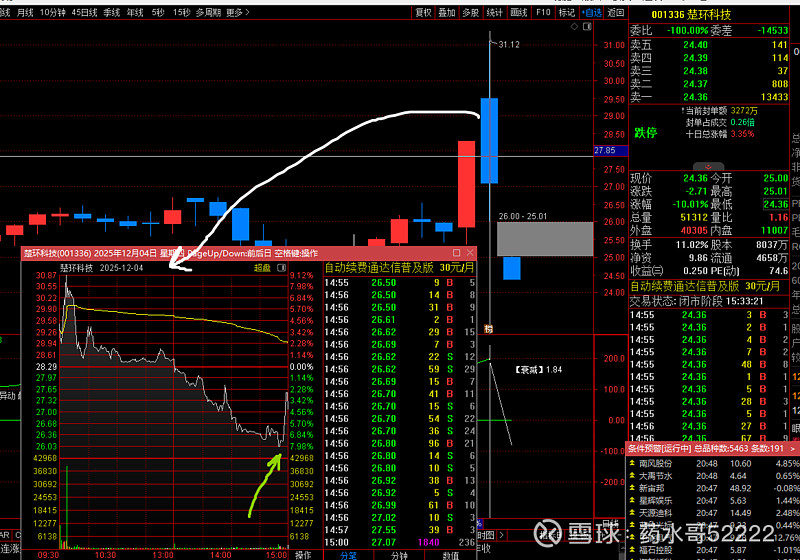800x560 pixels.
Task: Select the 大禹节水 alert row
Action: coord(713,476)
